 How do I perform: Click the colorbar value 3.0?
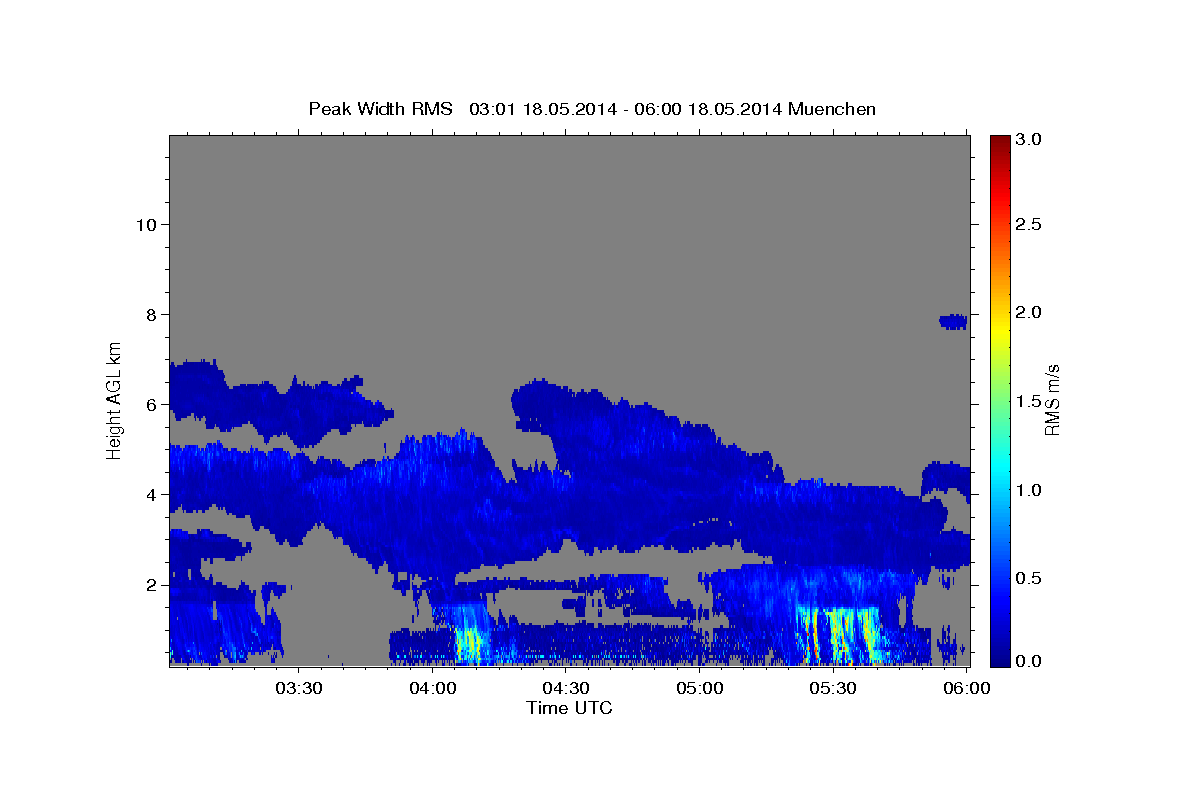1029,140
